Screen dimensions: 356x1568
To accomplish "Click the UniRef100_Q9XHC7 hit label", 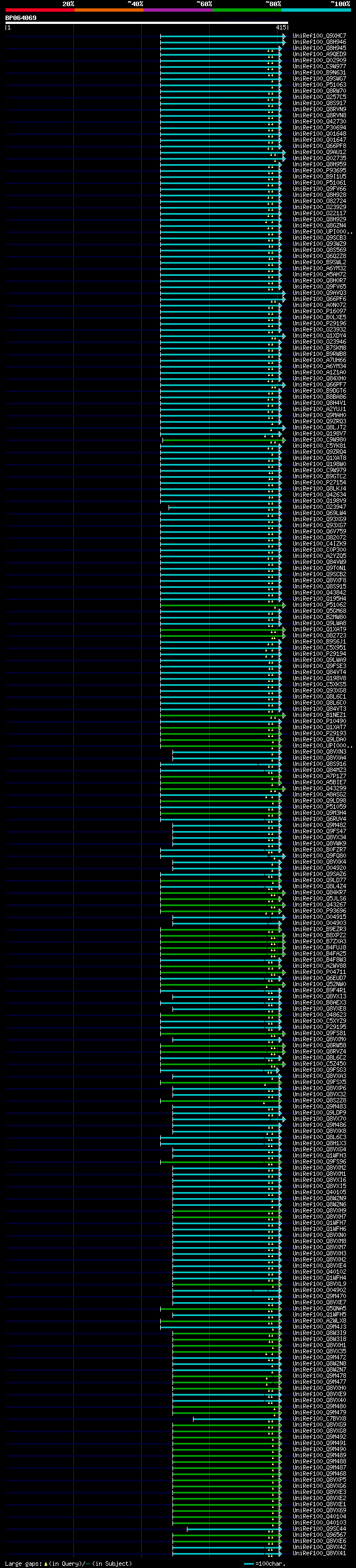I will coord(319,36).
